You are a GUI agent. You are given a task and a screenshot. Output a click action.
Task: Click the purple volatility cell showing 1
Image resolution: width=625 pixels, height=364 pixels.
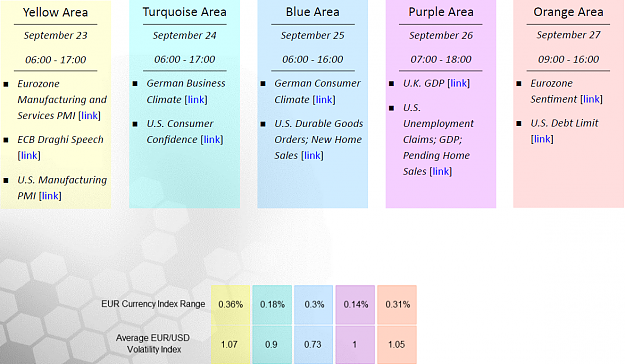click(x=355, y=345)
